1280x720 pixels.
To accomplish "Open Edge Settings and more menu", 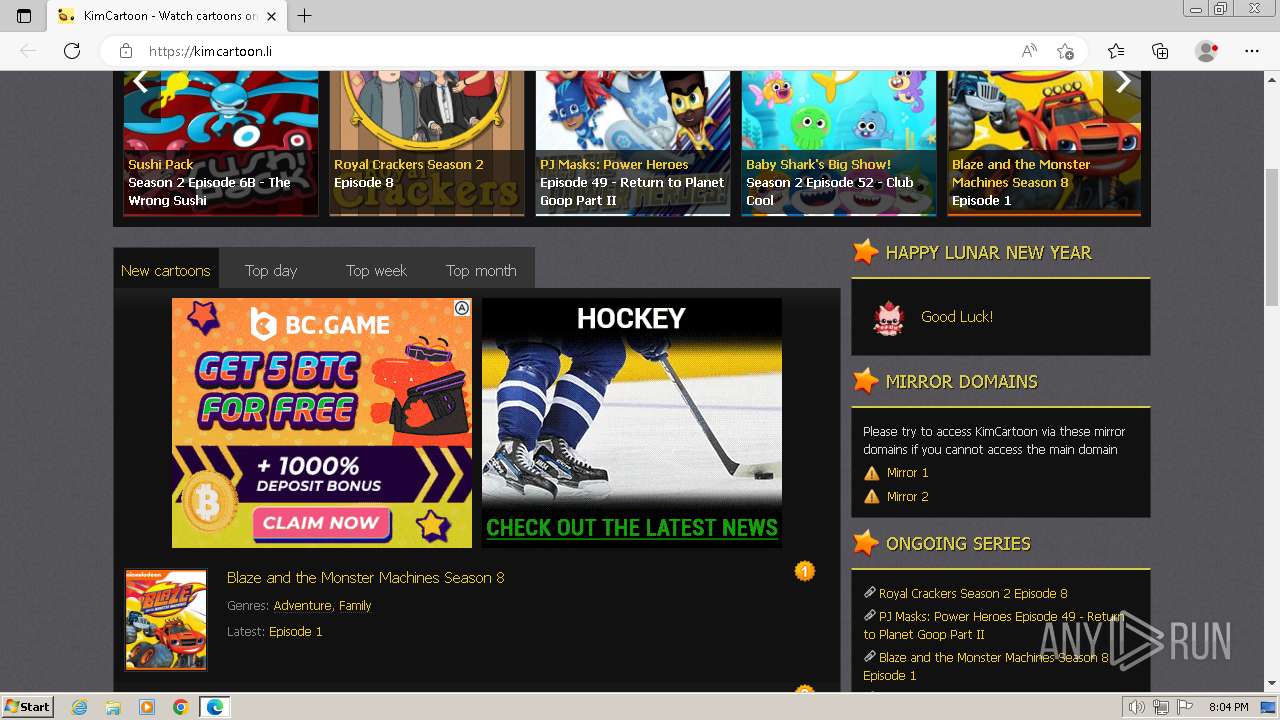I will coord(1252,51).
